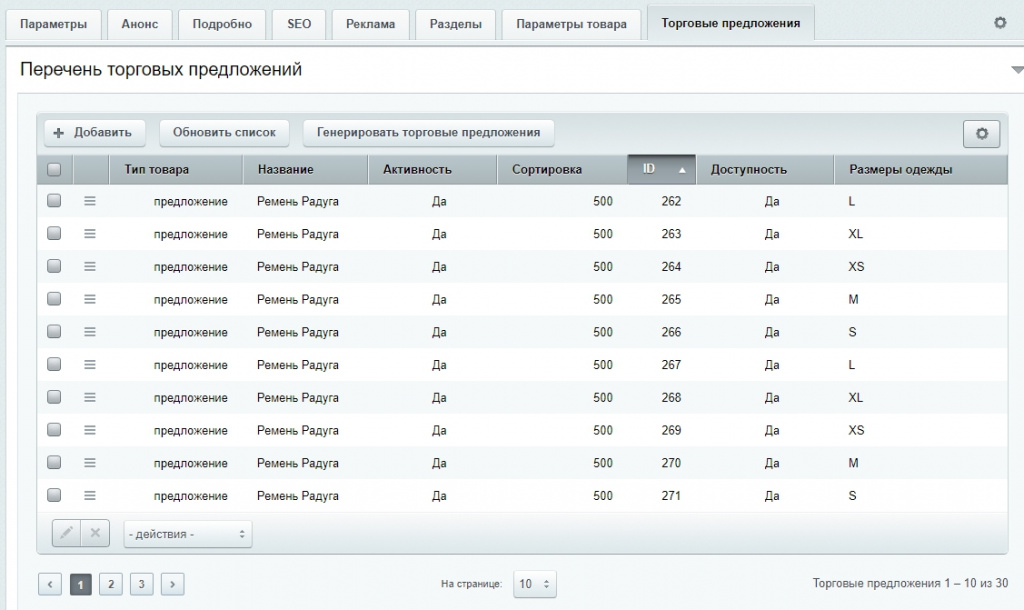Switch to the Параметры товара tab

[x=571, y=25]
